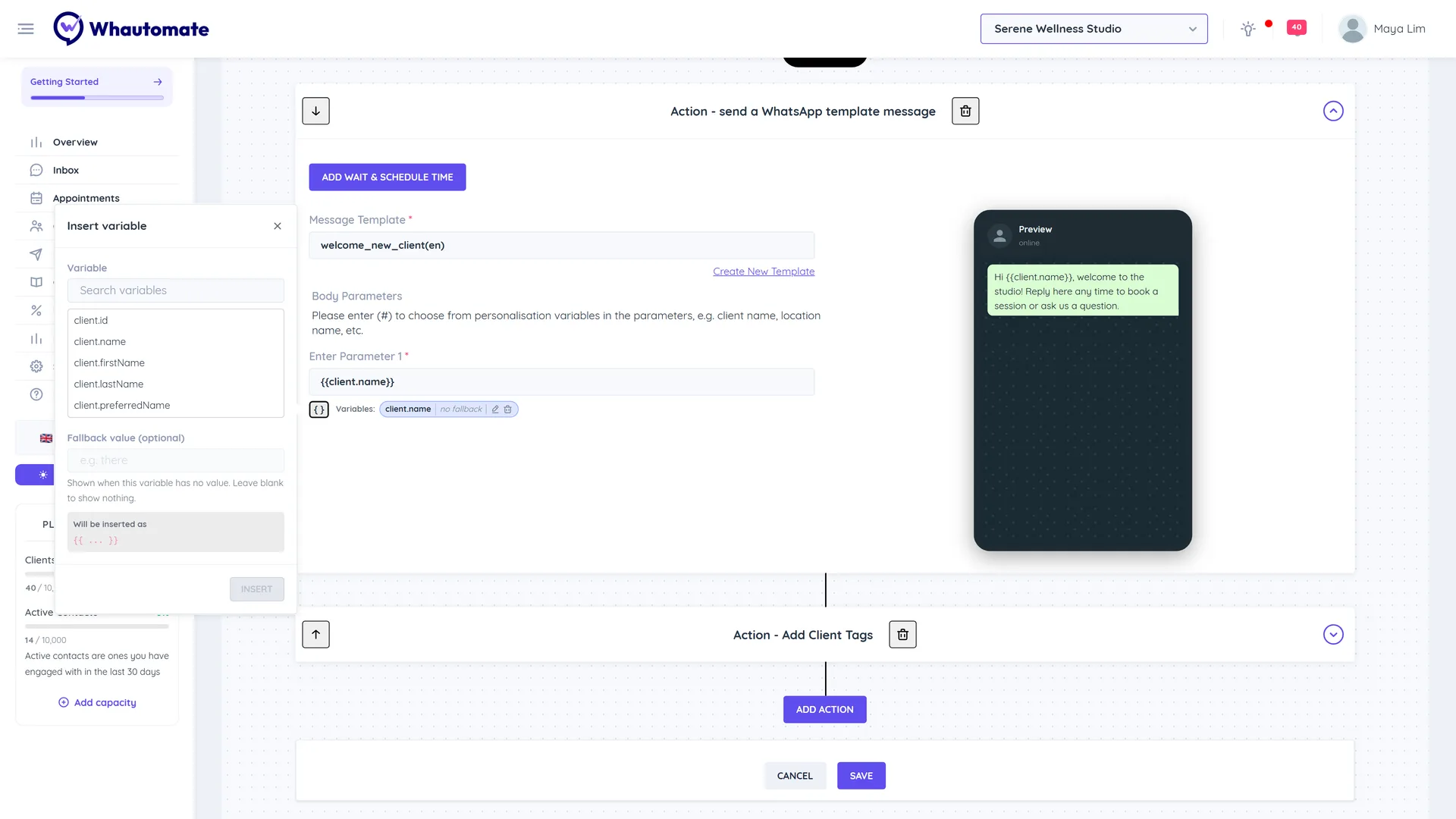Delete the Add Client Tags action
Viewport: 1456px width, 819px height.
pyautogui.click(x=902, y=635)
